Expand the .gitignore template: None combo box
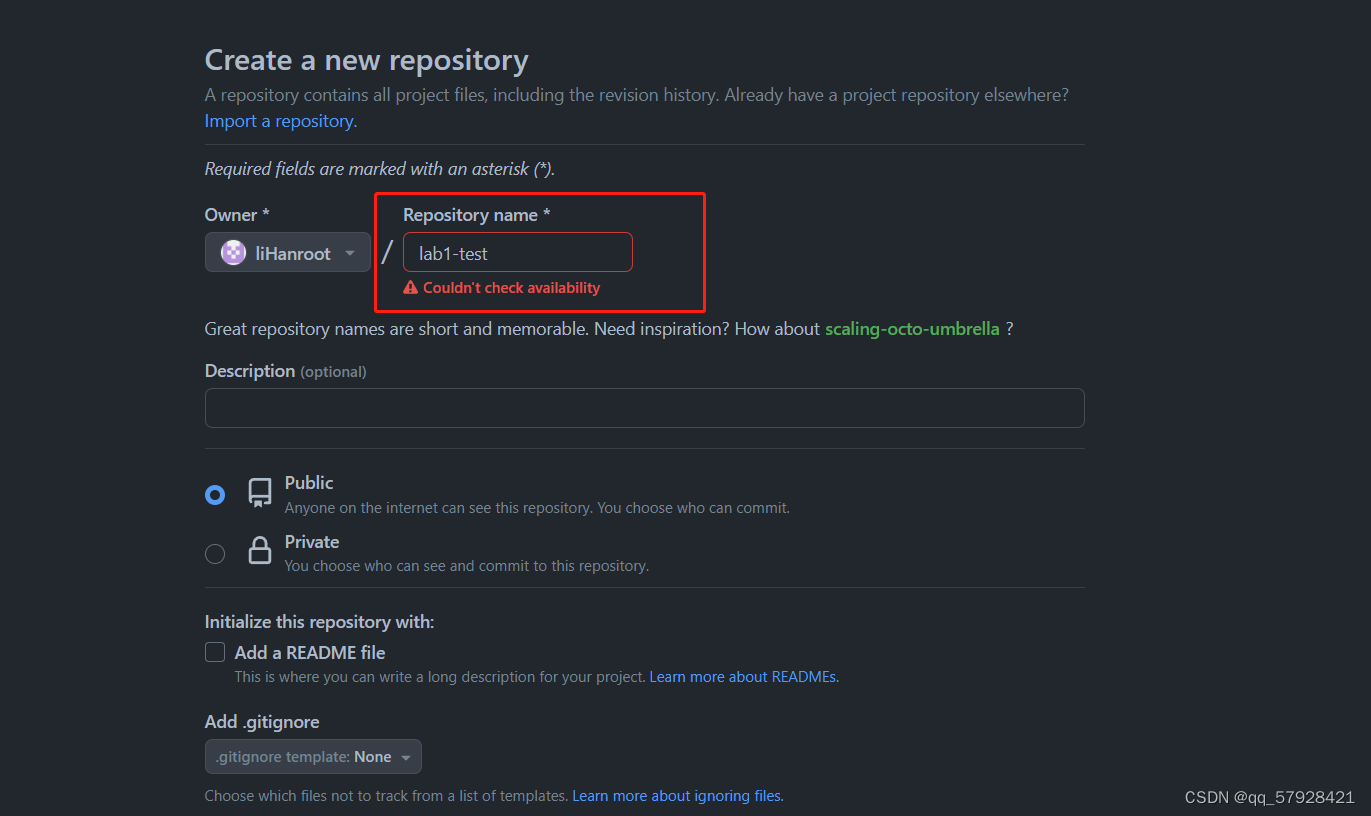Screen dimensions: 1371x816 pyautogui.click(x=312, y=756)
